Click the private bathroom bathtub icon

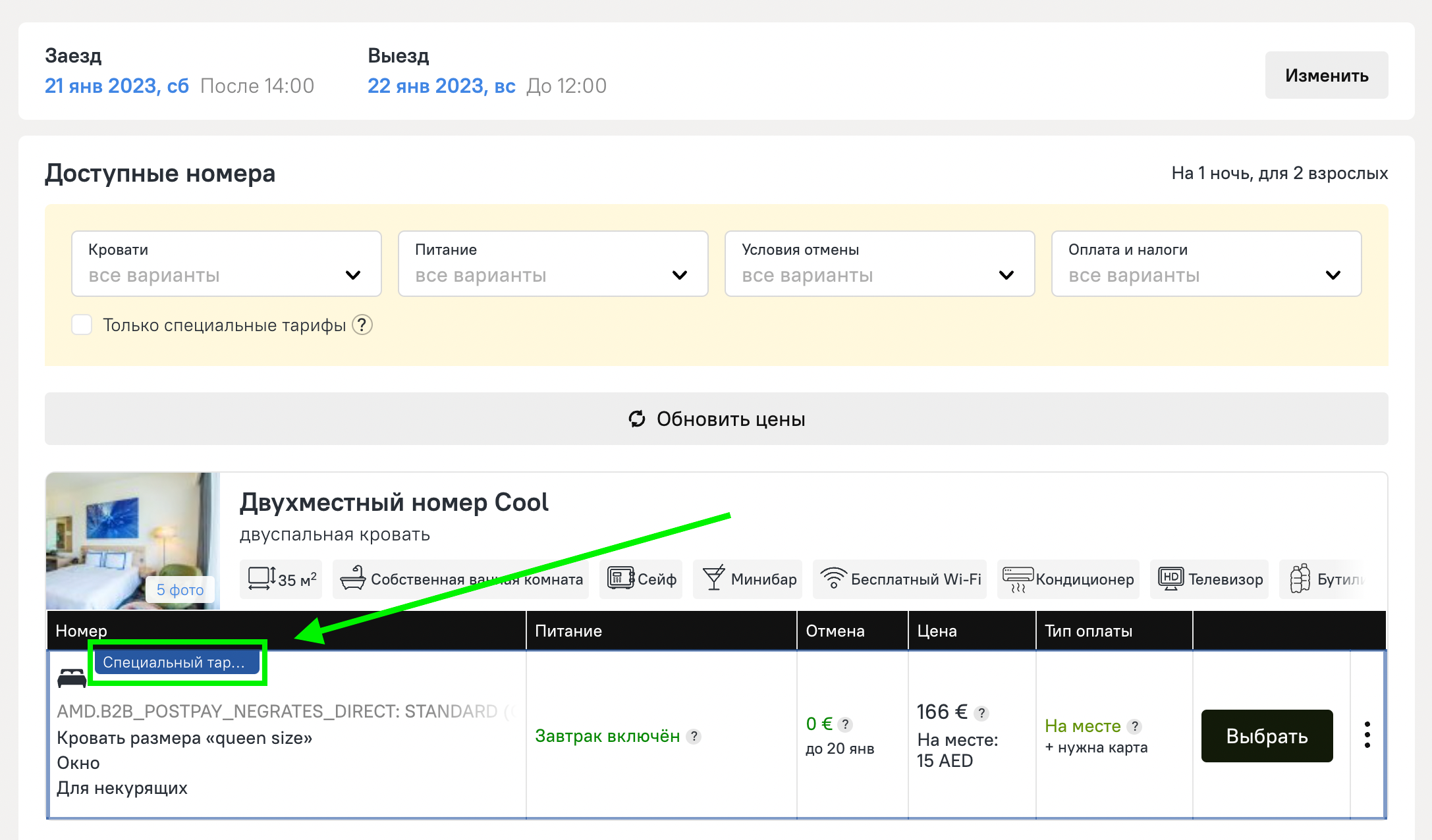pos(353,579)
